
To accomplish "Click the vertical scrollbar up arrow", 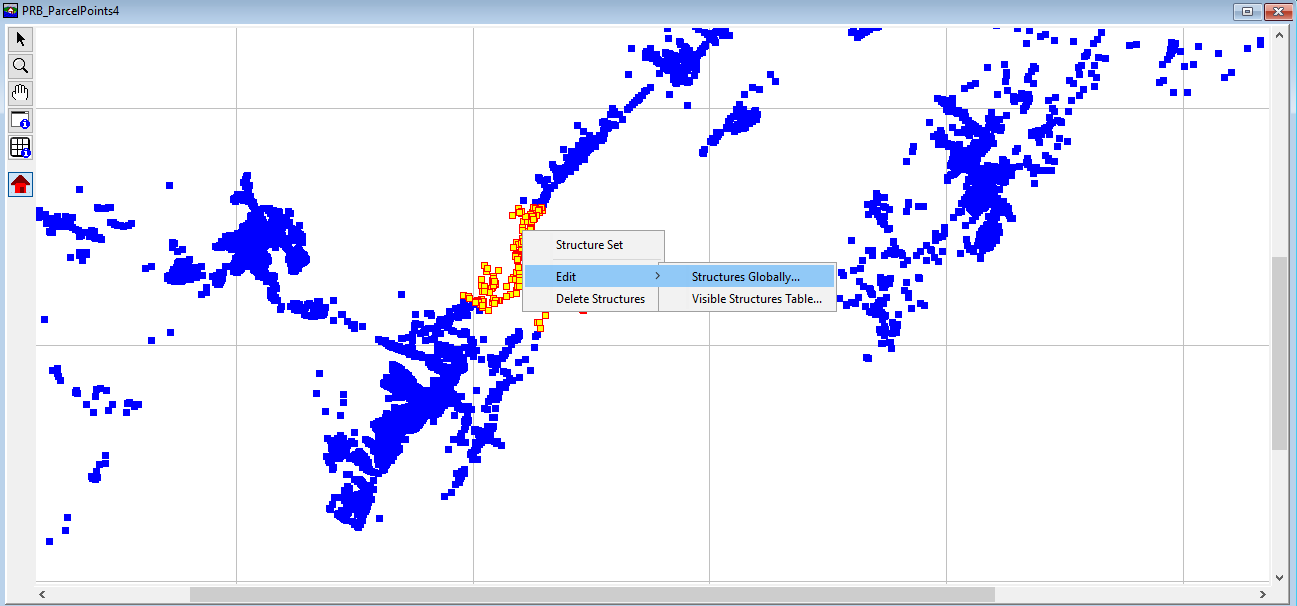I will tap(1279, 38).
